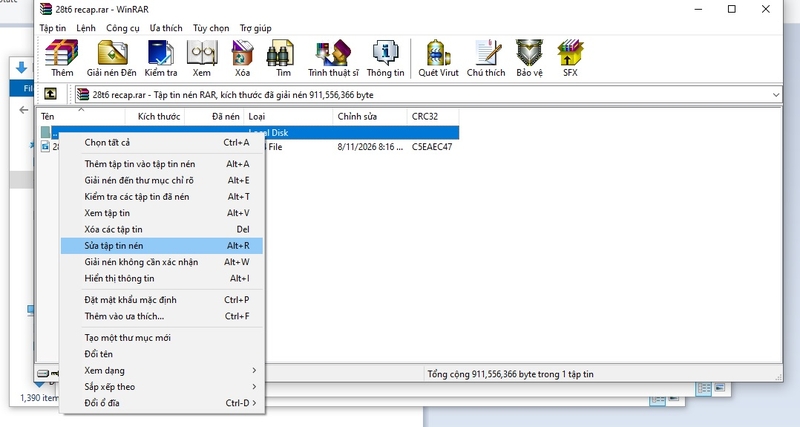Viewport: 800px width, 427px height.
Task: Open the Giải nén Đến extract tool
Action: point(112,58)
